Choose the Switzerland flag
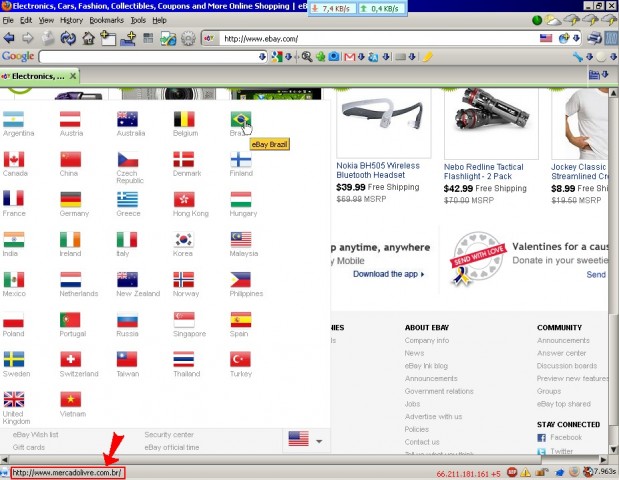 coord(70,360)
